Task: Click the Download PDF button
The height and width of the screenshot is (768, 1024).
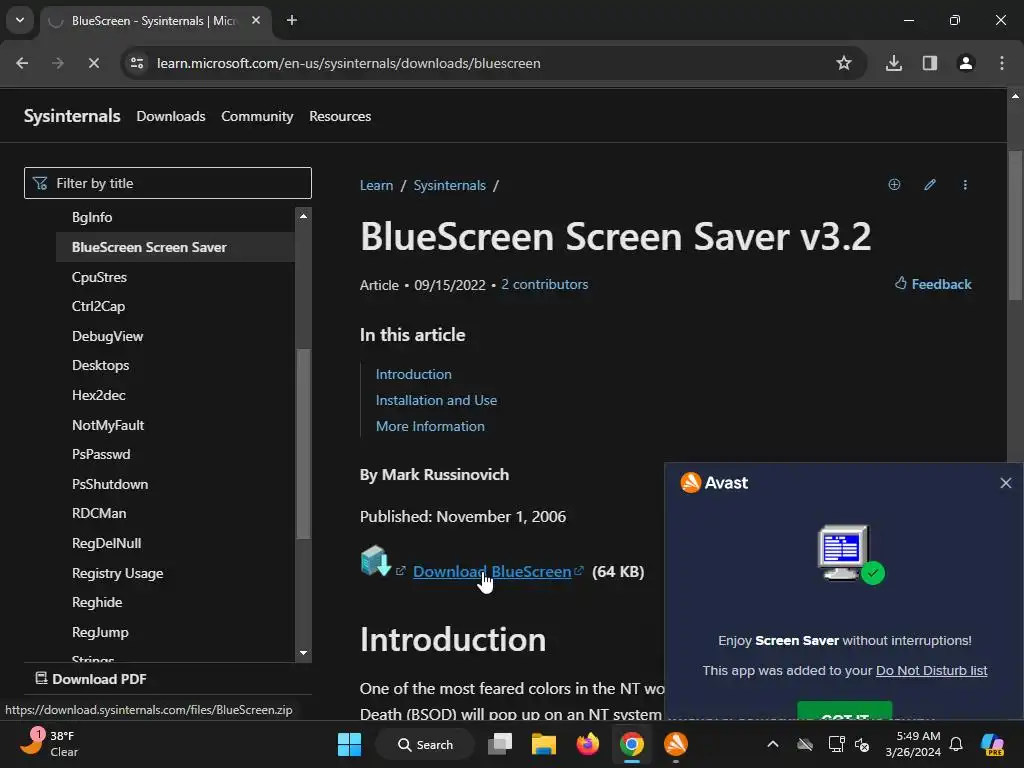Action: (x=91, y=679)
